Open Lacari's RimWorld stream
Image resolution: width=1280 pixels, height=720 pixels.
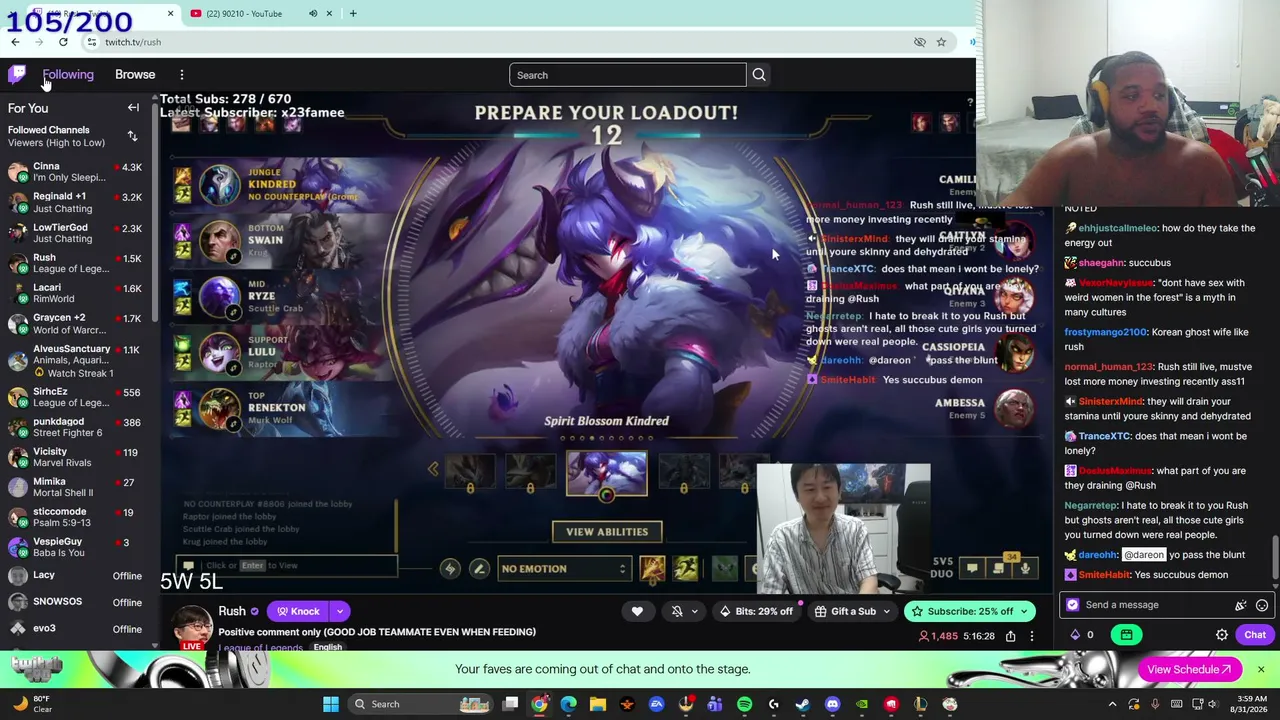tap(76, 293)
